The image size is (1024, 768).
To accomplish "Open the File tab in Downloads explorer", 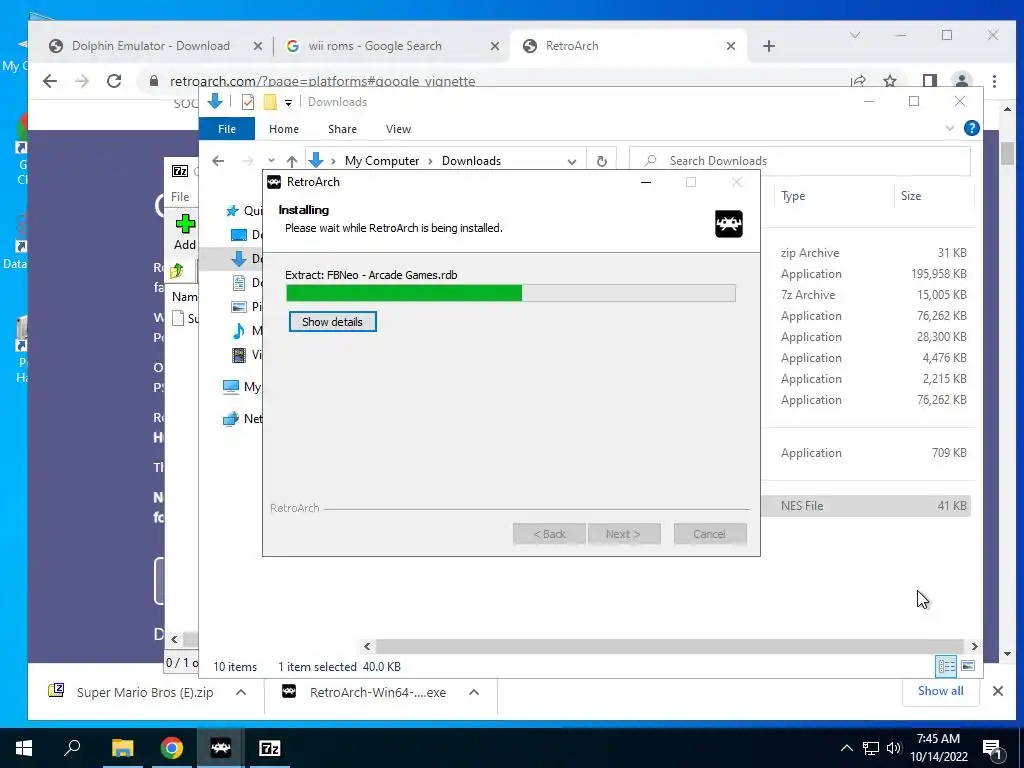I will pos(227,129).
